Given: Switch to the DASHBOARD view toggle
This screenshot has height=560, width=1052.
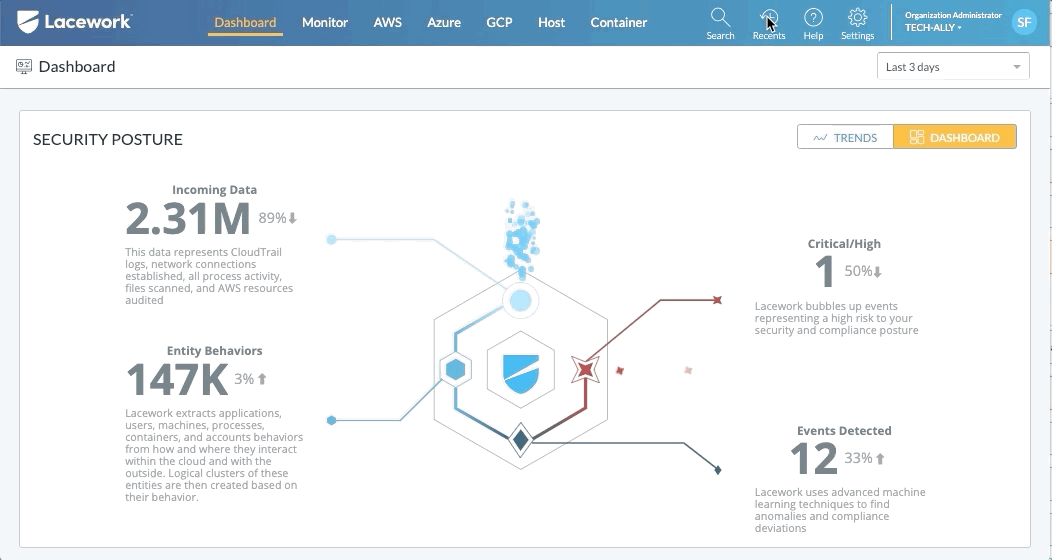Looking at the screenshot, I should pos(955,138).
